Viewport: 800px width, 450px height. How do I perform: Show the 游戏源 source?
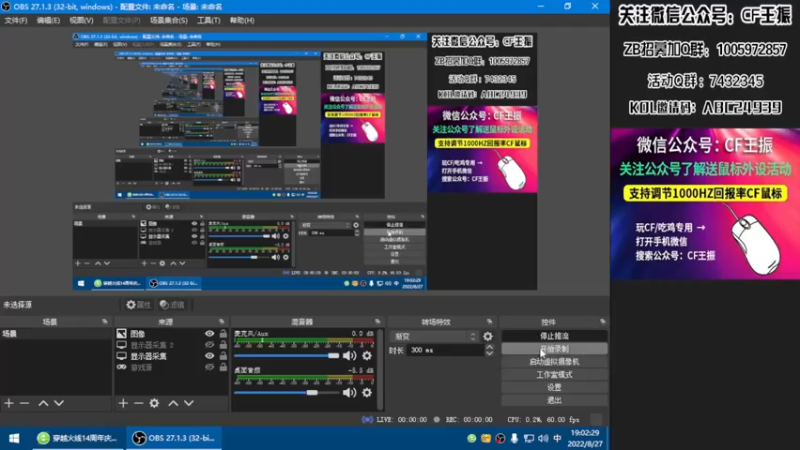point(209,367)
